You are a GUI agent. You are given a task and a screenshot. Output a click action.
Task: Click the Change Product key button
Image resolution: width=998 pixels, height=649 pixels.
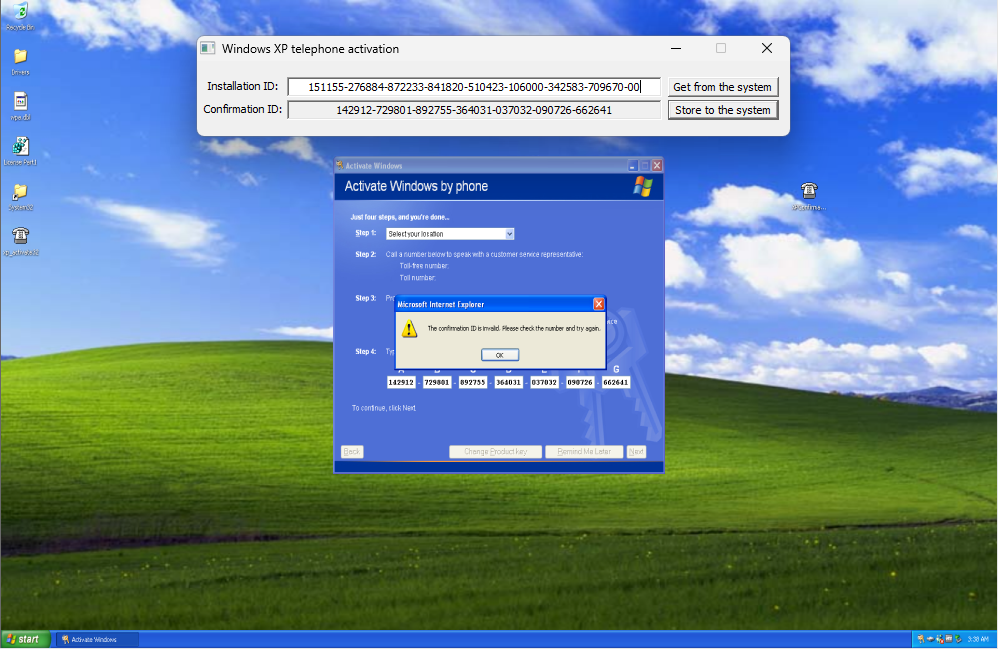[x=495, y=451]
